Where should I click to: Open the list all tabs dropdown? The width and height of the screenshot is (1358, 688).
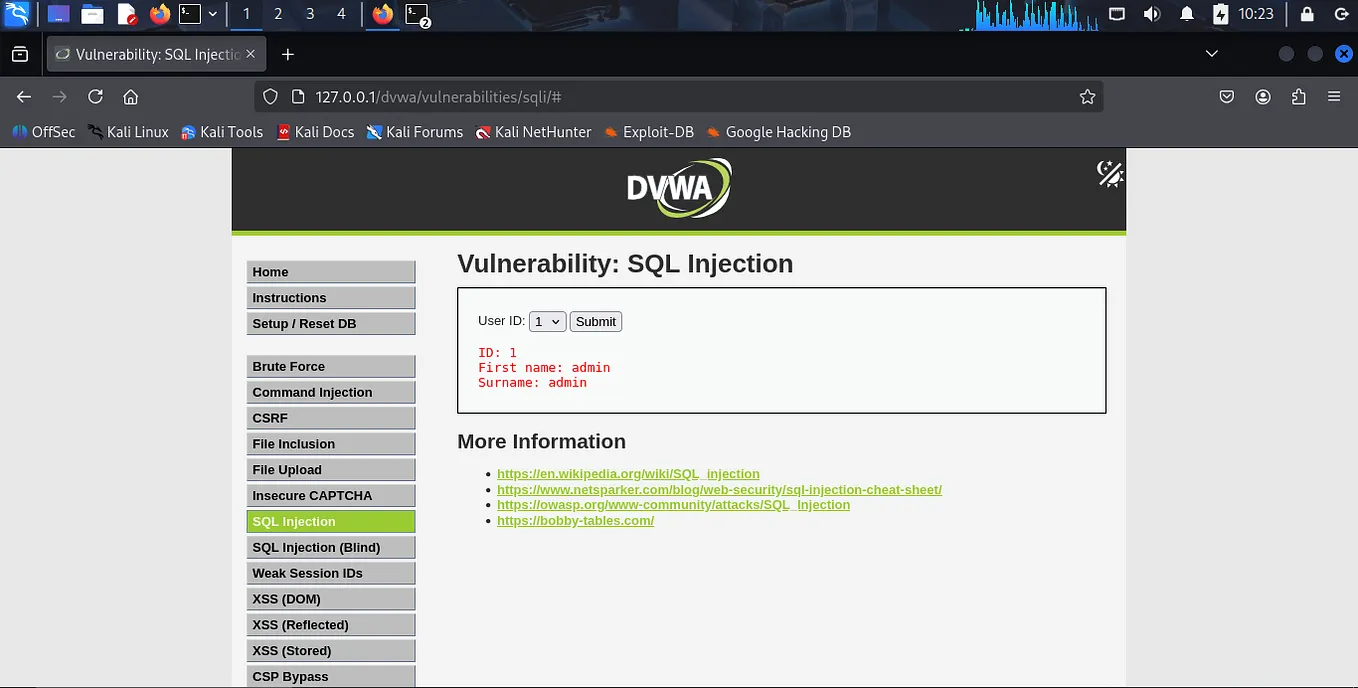[x=1211, y=54]
